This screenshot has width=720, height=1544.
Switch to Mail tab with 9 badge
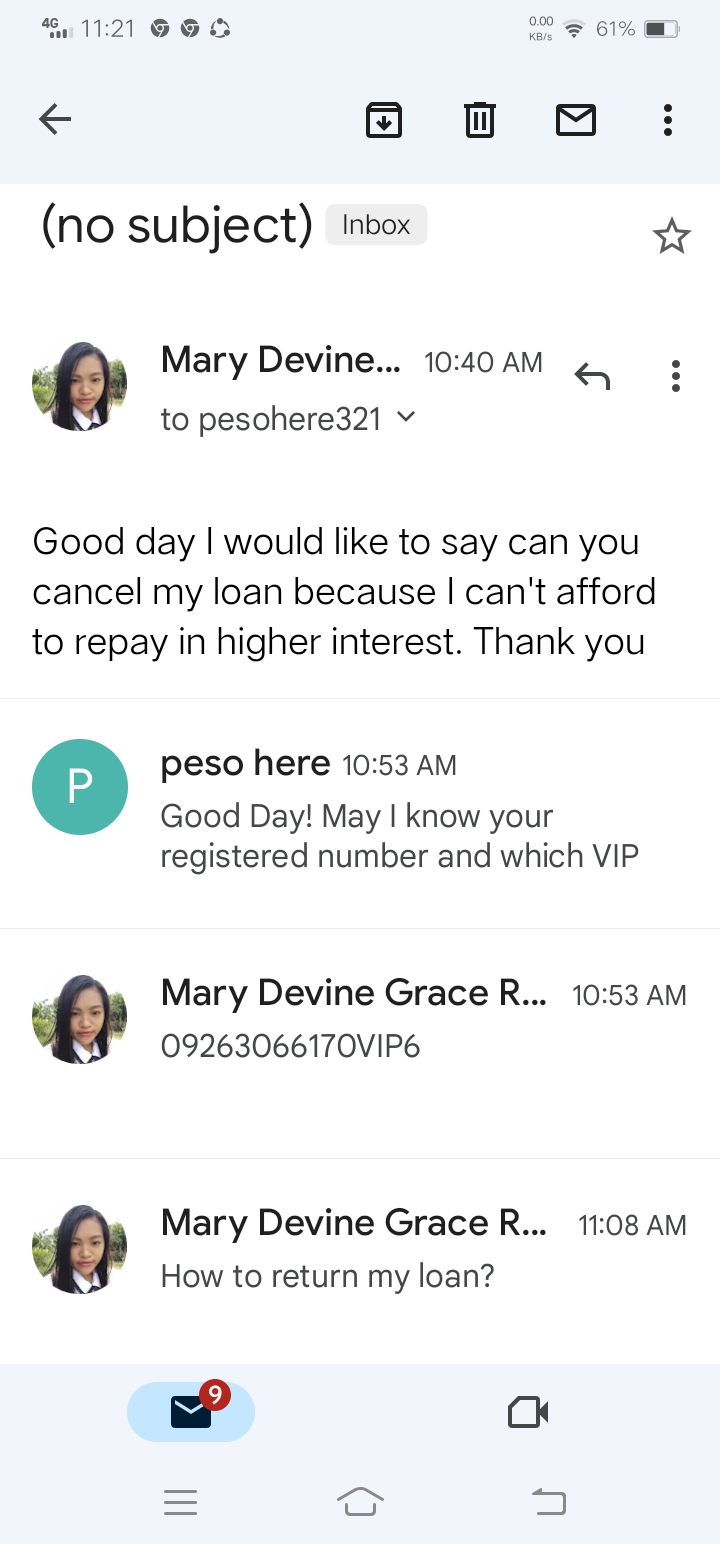point(191,1411)
